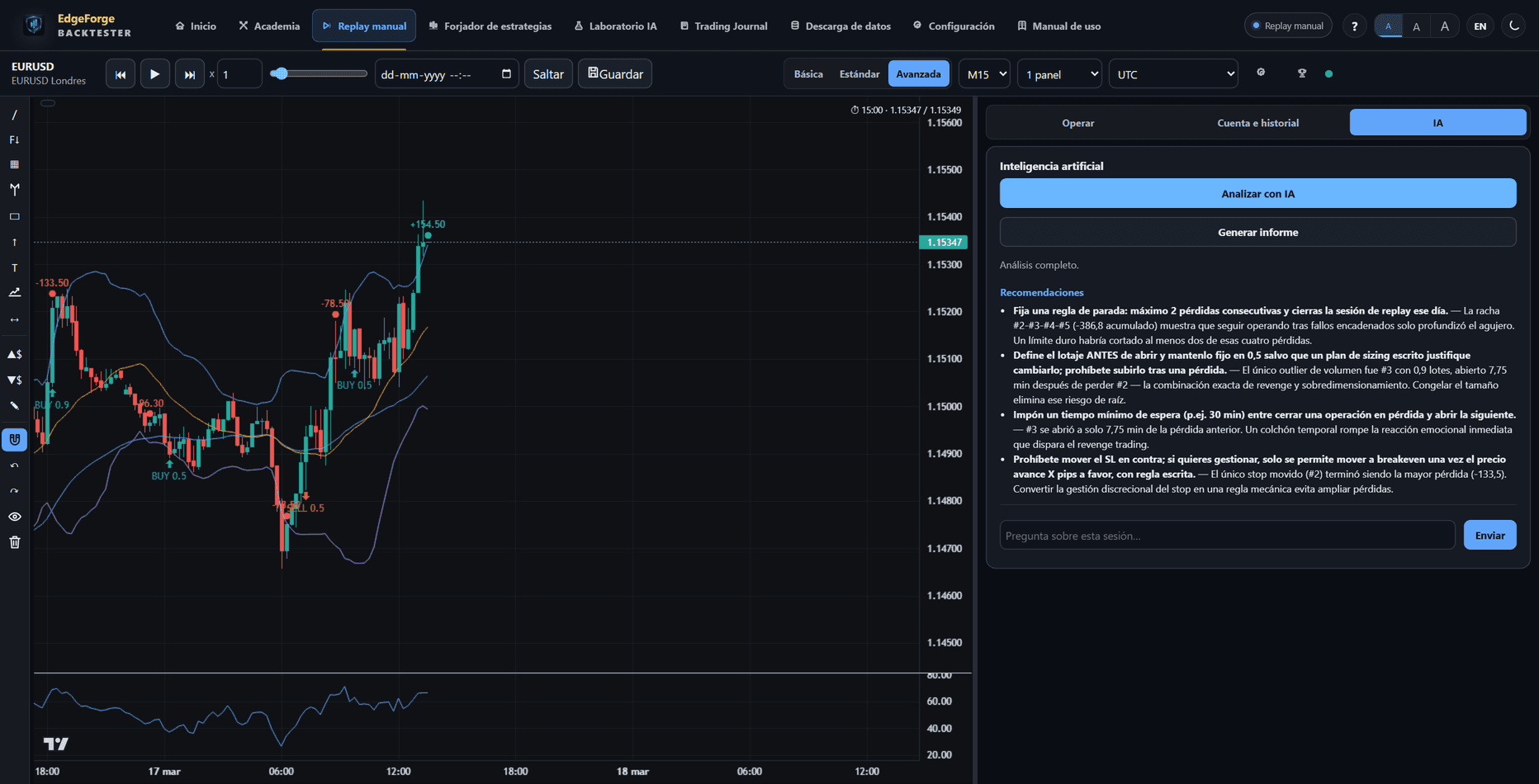
Task: Open the M15 timeframe dropdown
Action: point(984,74)
